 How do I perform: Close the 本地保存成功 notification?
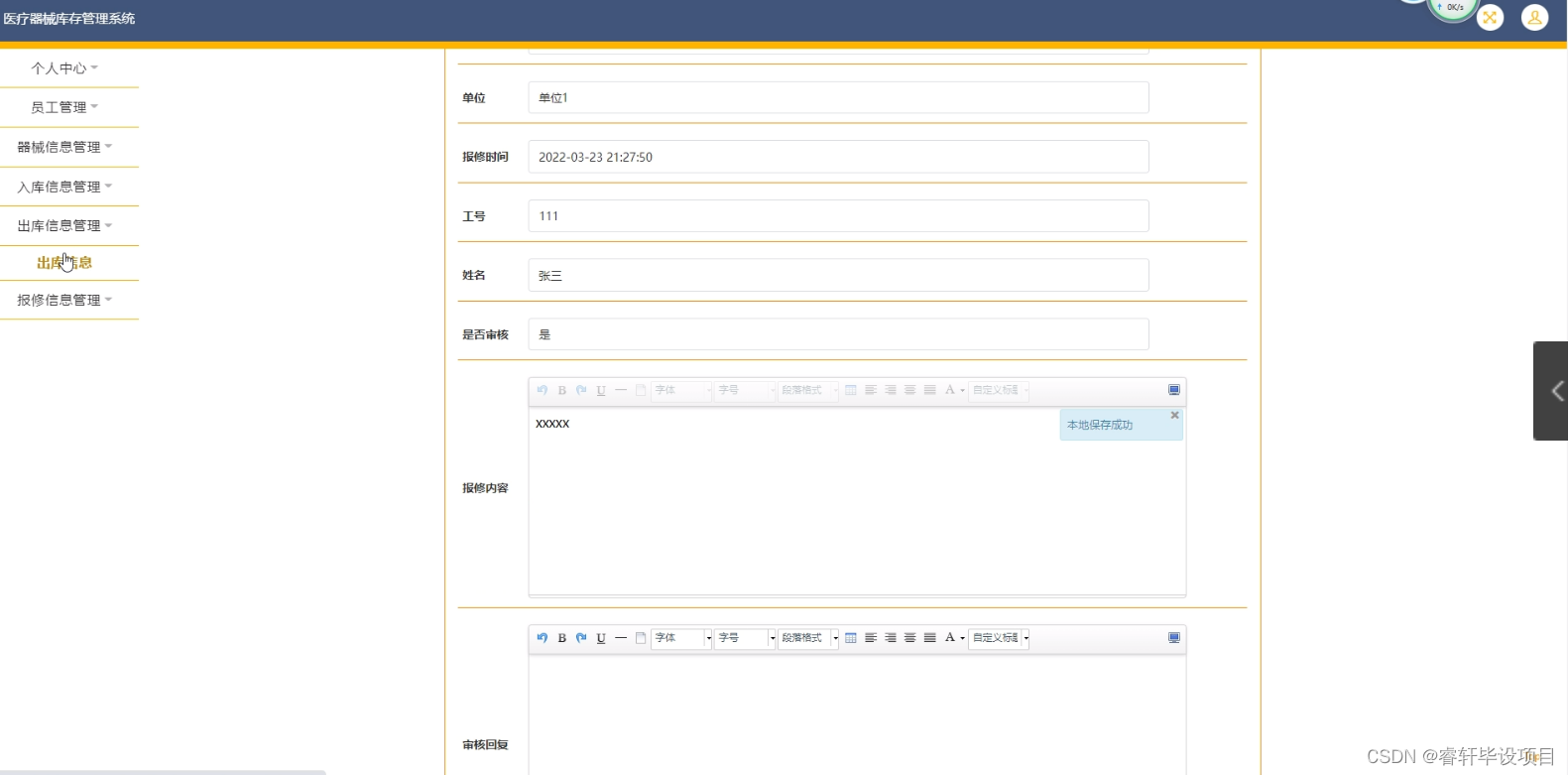point(1174,416)
